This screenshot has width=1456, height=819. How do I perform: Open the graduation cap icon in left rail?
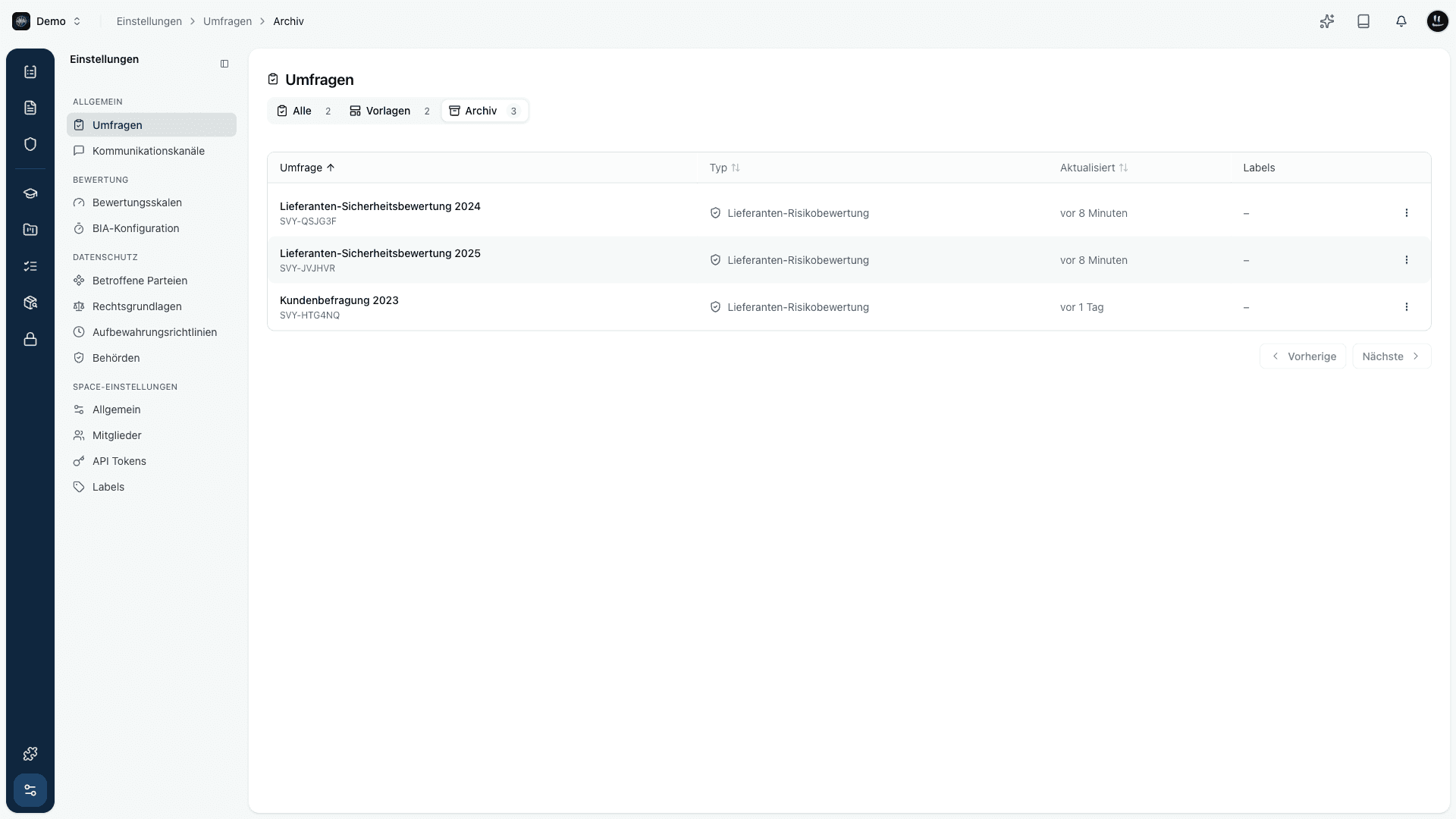tap(30, 193)
